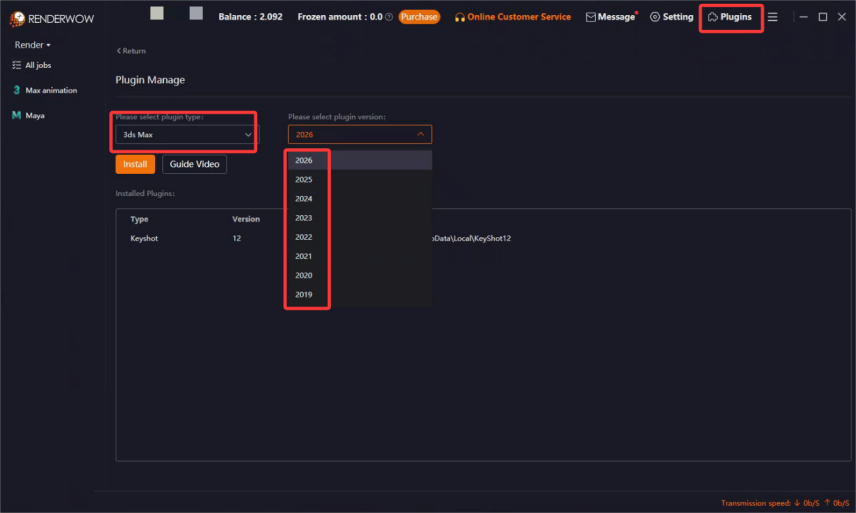Click the All jobs list icon
The height and width of the screenshot is (513, 856).
pos(16,65)
